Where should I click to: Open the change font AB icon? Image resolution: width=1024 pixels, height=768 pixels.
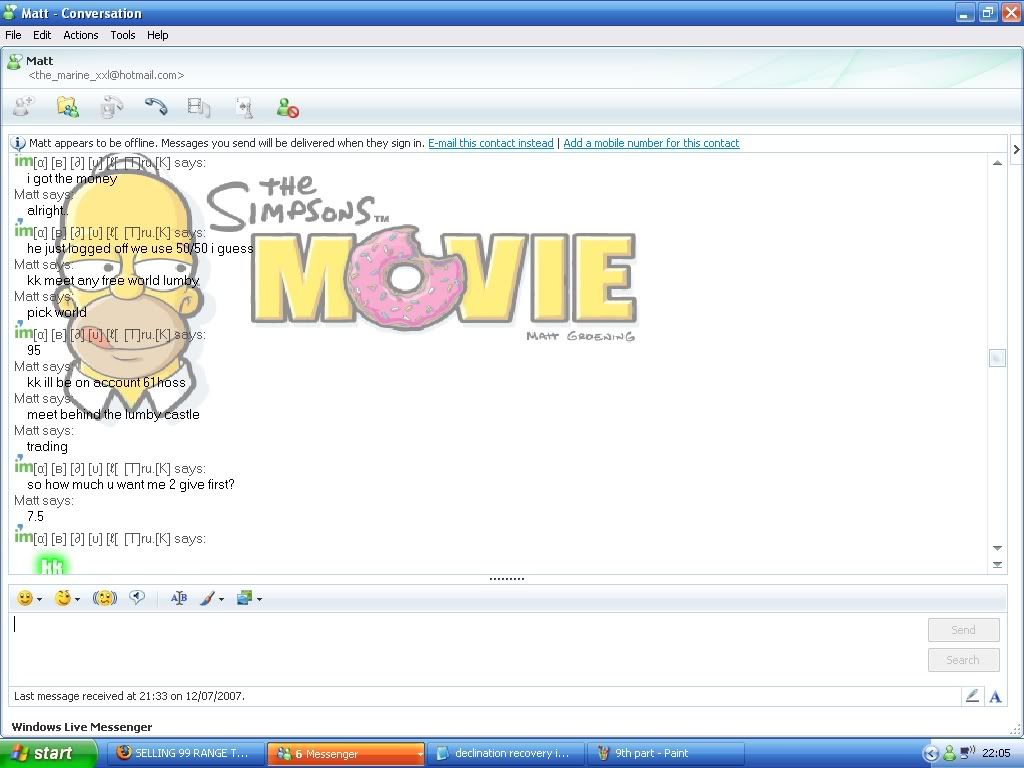click(x=179, y=598)
